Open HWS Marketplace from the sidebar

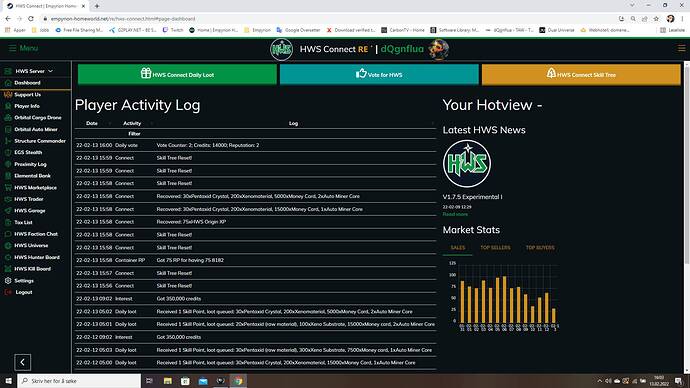click(x=35, y=187)
